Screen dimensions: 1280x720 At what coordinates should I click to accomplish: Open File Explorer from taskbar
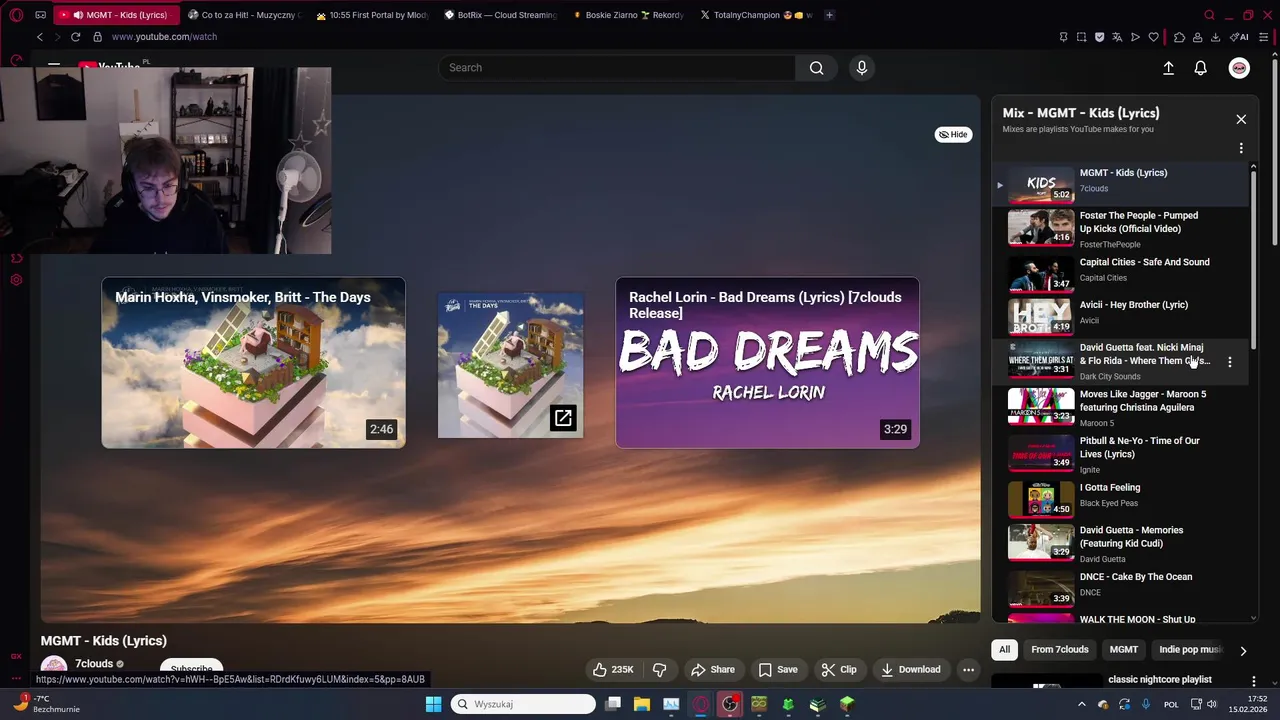click(x=641, y=704)
